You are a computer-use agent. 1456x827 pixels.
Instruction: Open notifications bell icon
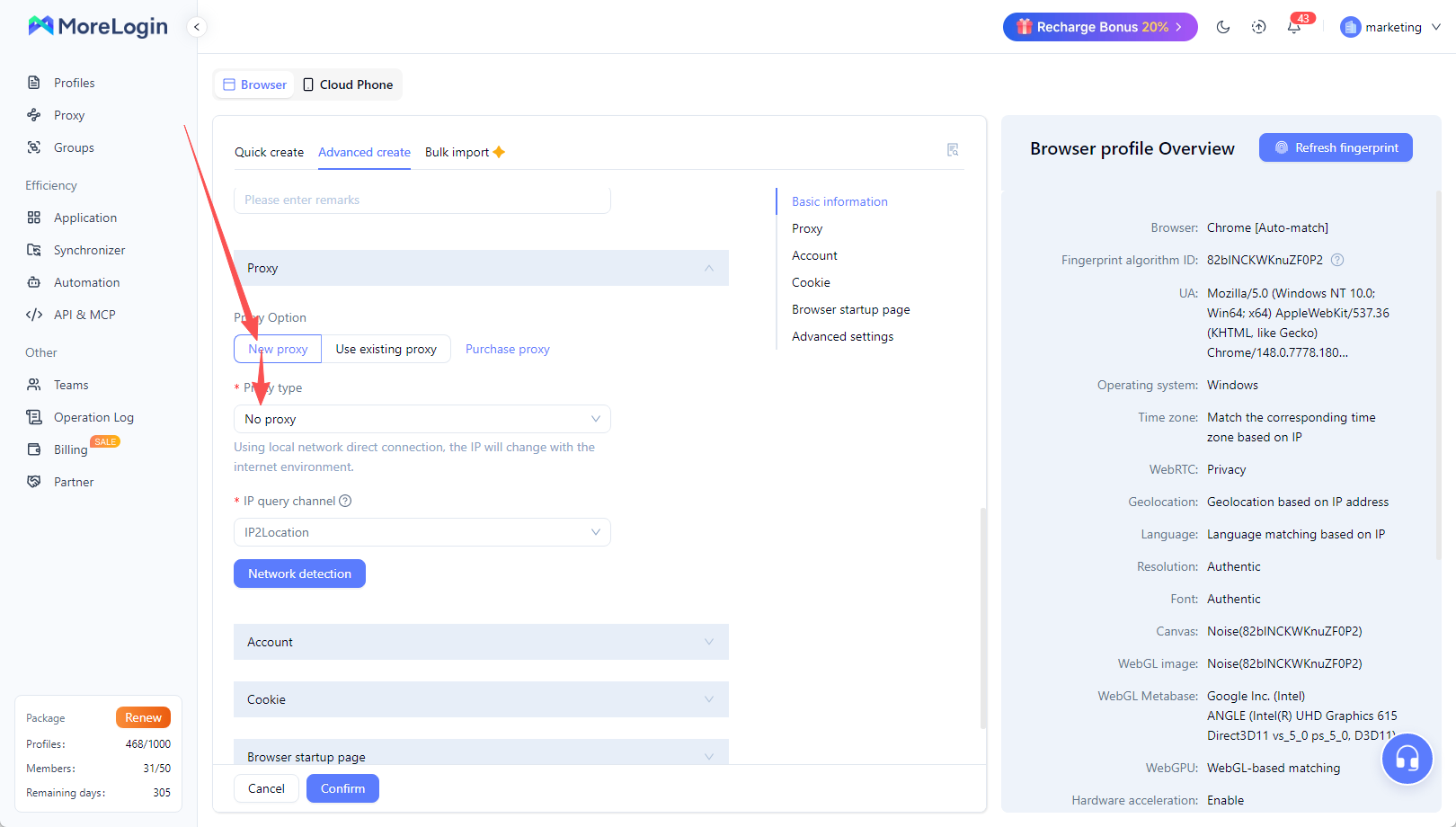[x=1294, y=27]
